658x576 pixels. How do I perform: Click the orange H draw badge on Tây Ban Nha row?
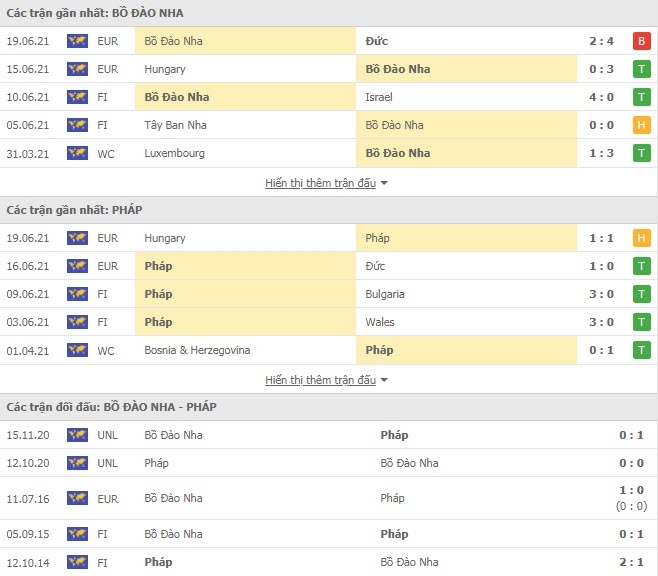(641, 125)
